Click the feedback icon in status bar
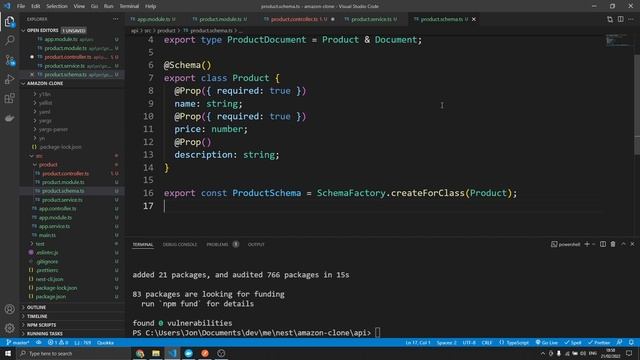Screen dimensions: 640x360 [x=620, y=342]
